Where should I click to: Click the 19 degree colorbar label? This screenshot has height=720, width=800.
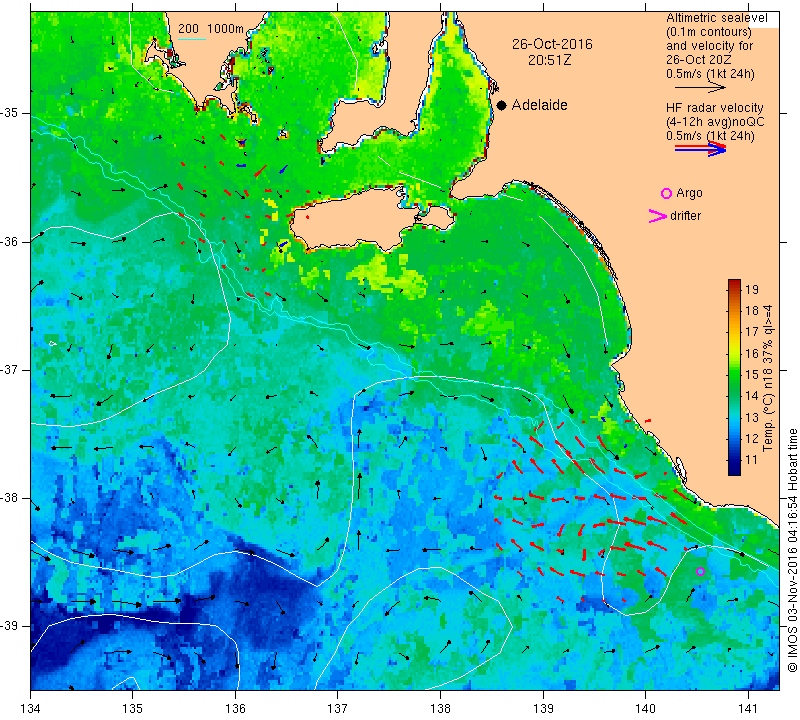tap(752, 290)
